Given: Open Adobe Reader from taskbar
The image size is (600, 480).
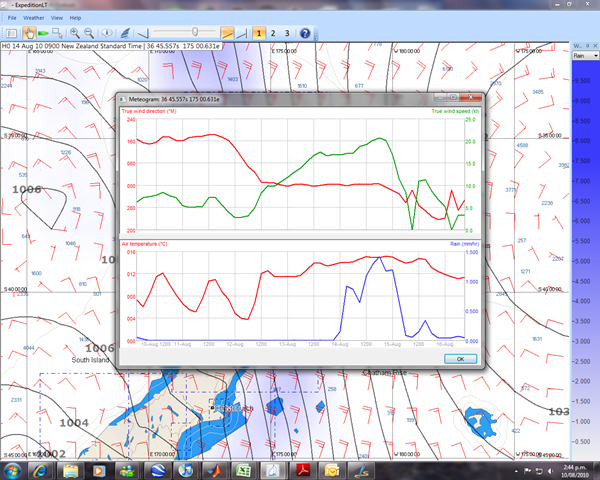Looking at the screenshot, I should click(x=303, y=470).
